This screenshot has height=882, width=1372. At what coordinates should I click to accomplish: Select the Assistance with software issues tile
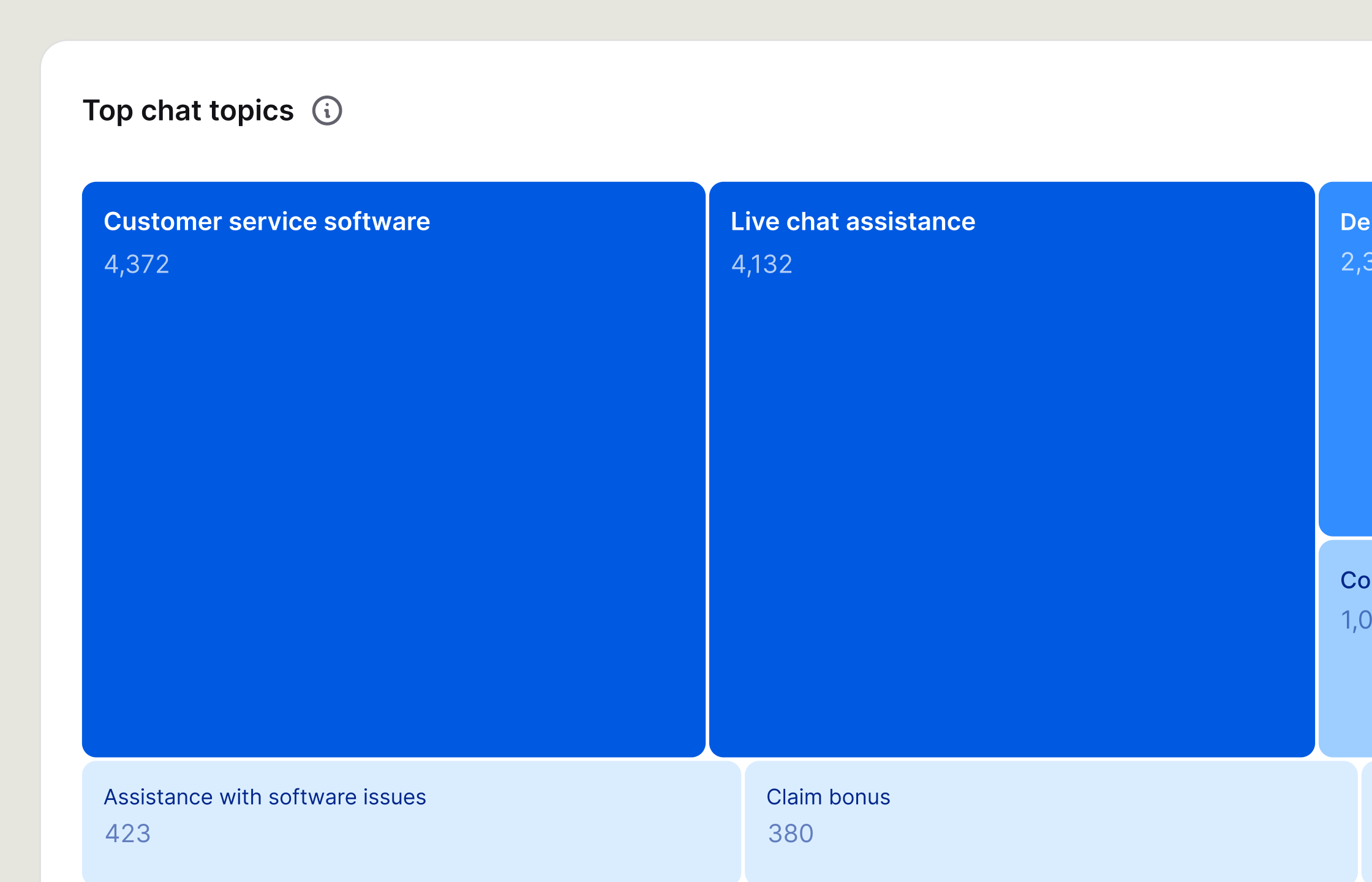412,821
